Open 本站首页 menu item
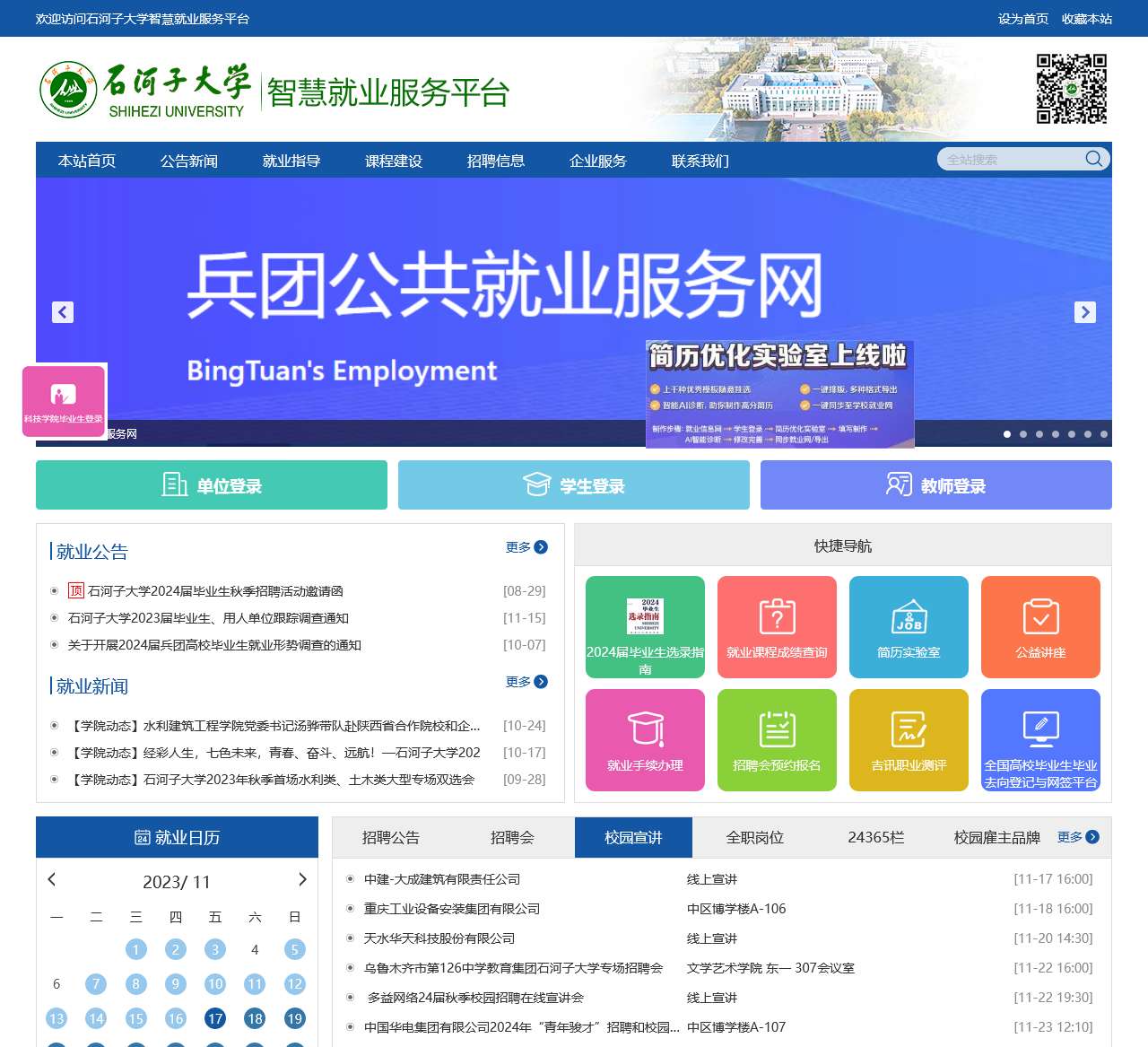1148x1047 pixels. pos(87,161)
